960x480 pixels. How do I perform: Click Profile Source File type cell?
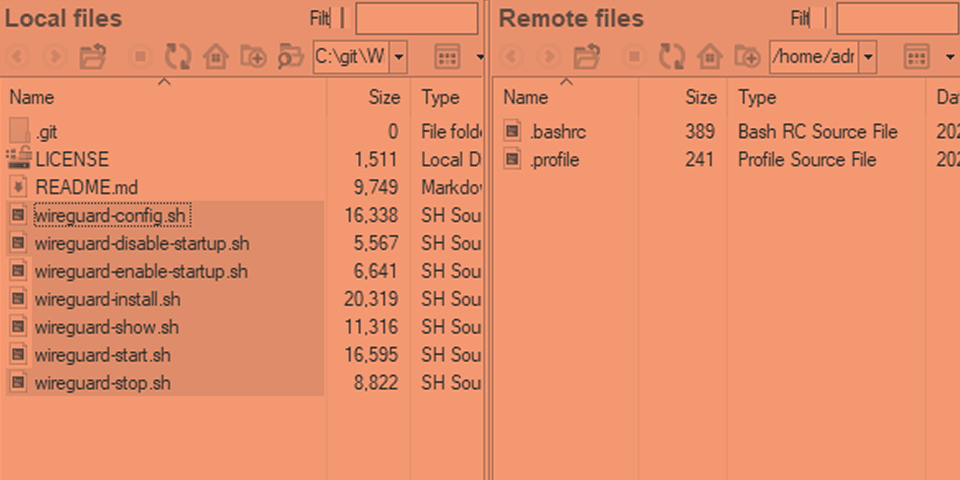[x=807, y=160]
